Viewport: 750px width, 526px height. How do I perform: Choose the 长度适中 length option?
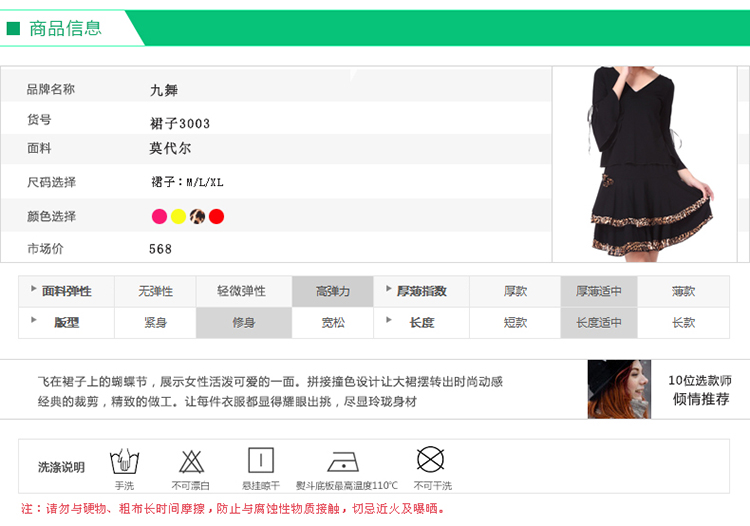point(599,322)
